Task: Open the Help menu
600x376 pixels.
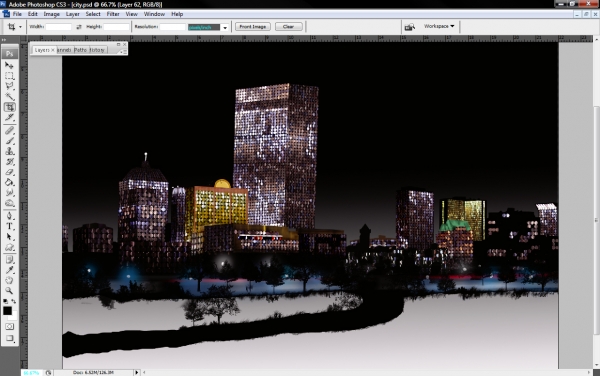Action: tap(177, 14)
